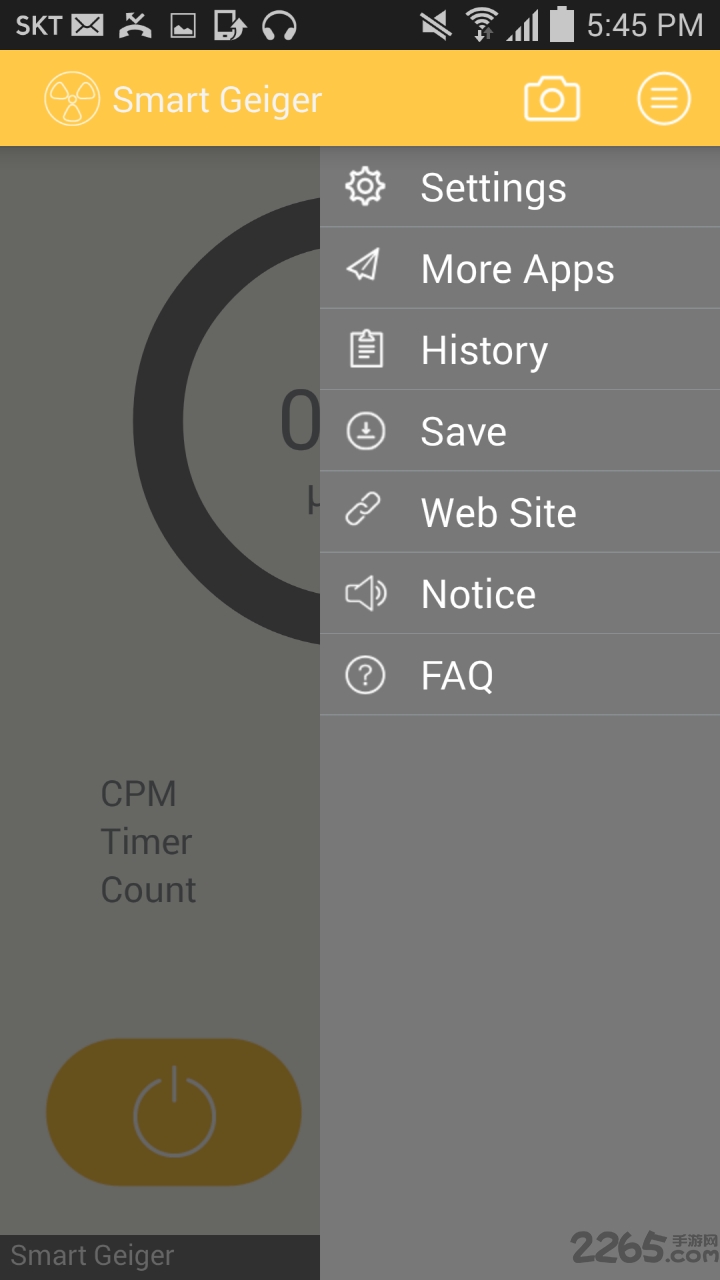Tap the radiation logo icon
The width and height of the screenshot is (720, 1280).
coord(72,99)
